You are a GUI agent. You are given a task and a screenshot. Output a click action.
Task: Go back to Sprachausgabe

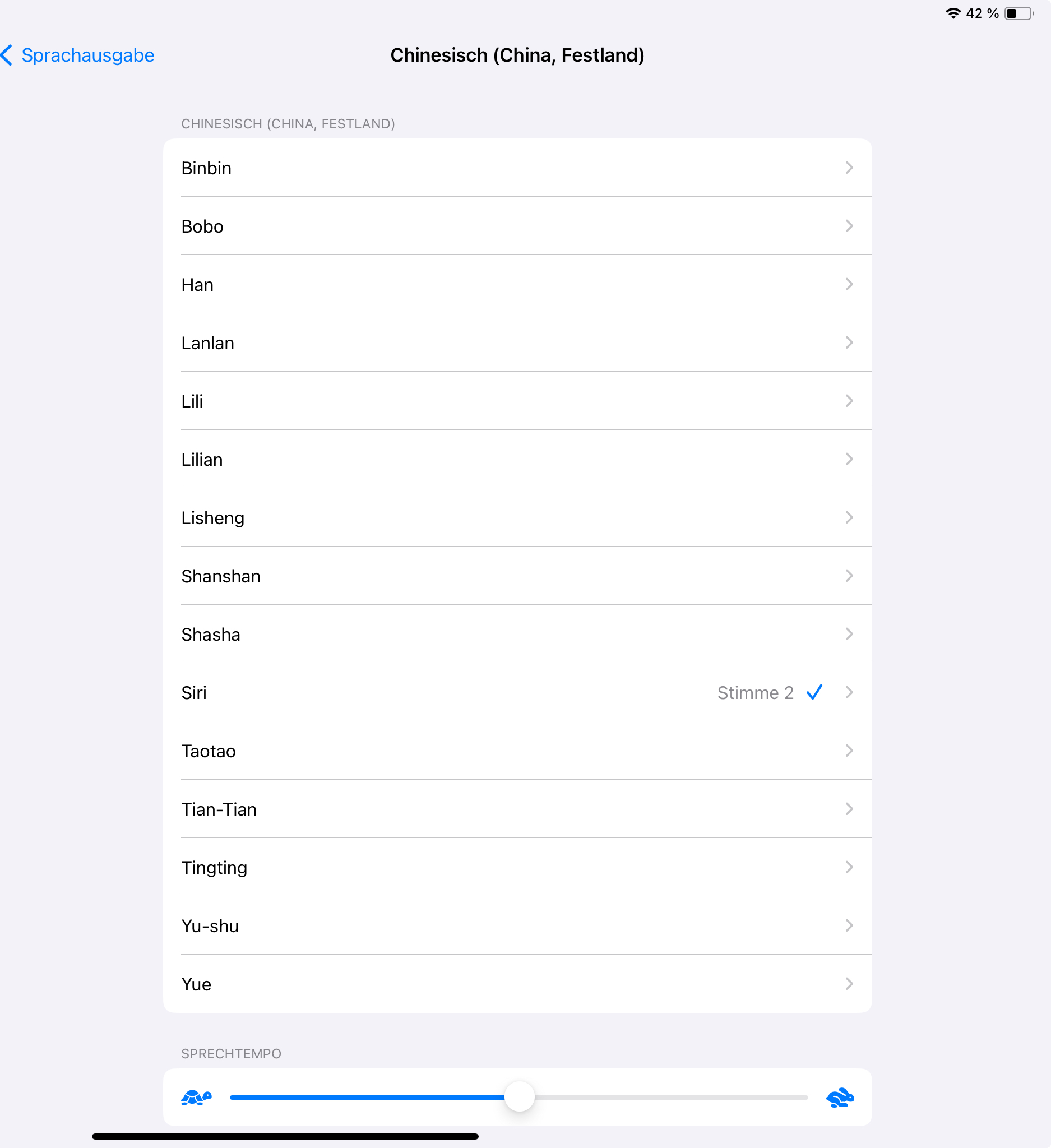(x=87, y=55)
